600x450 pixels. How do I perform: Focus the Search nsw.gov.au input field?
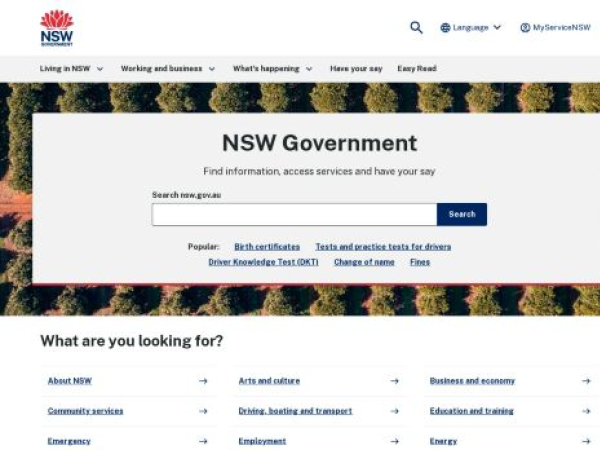tap(294, 214)
